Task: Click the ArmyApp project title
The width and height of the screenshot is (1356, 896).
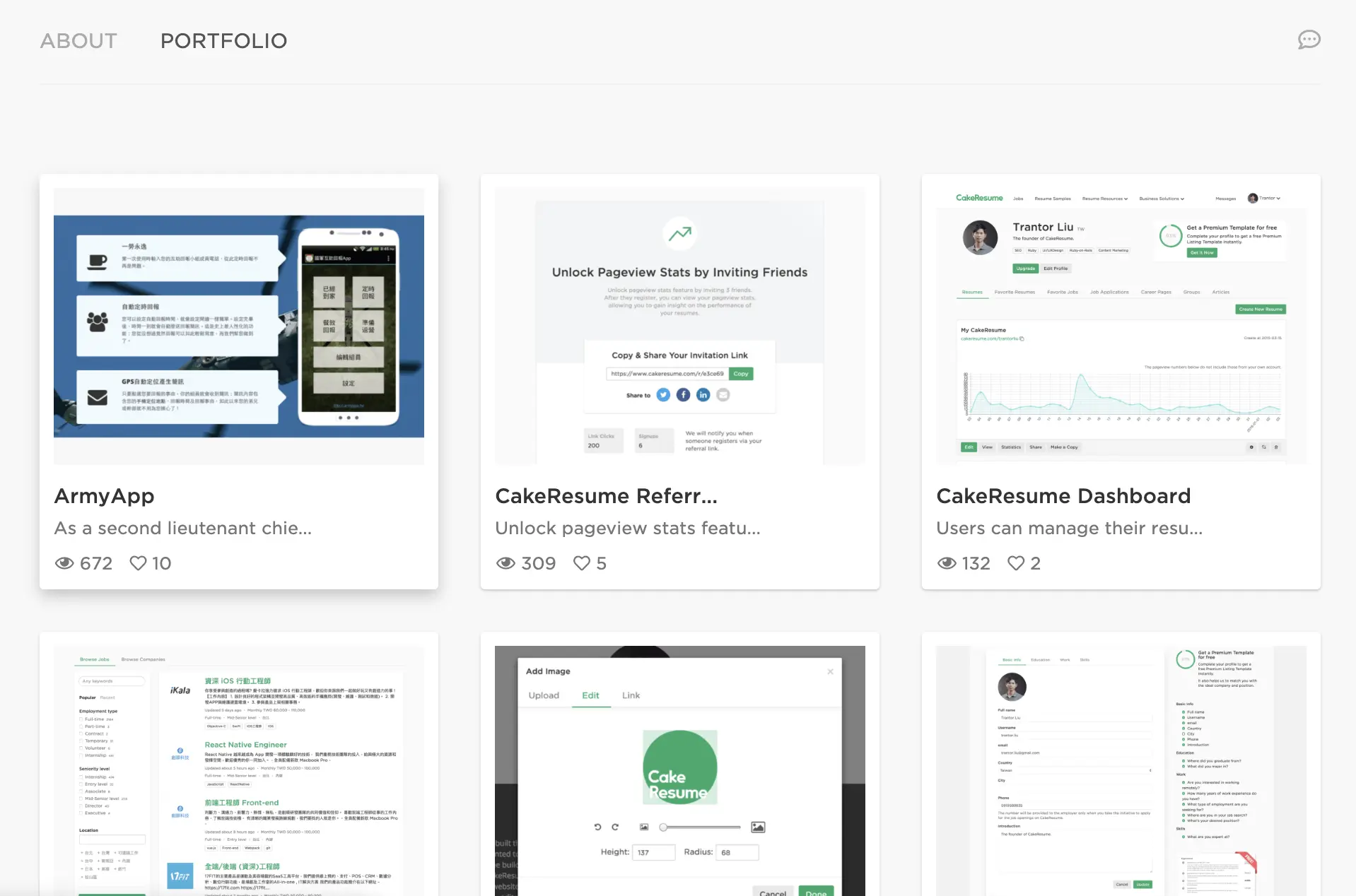Action: (x=105, y=496)
